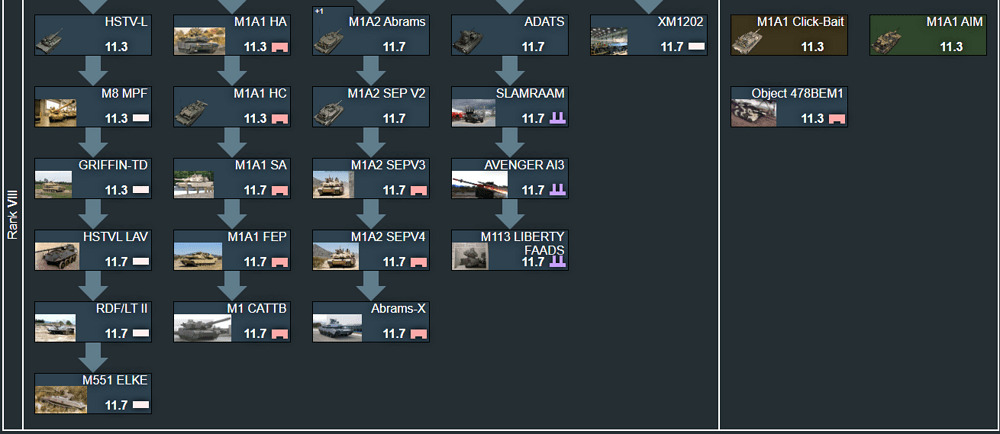1000x434 pixels.
Task: Click the pink marker beside M1A1 HA rating
Action: click(x=280, y=47)
